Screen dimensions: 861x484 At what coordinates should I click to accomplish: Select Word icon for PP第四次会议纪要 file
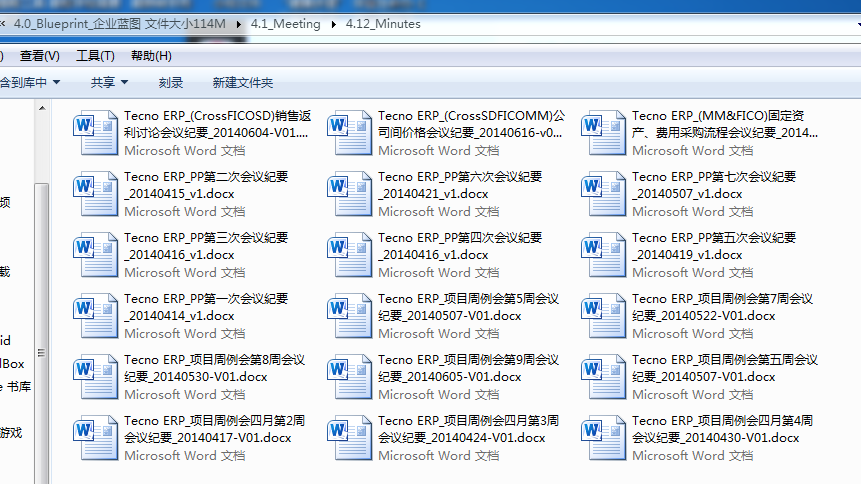coord(349,255)
